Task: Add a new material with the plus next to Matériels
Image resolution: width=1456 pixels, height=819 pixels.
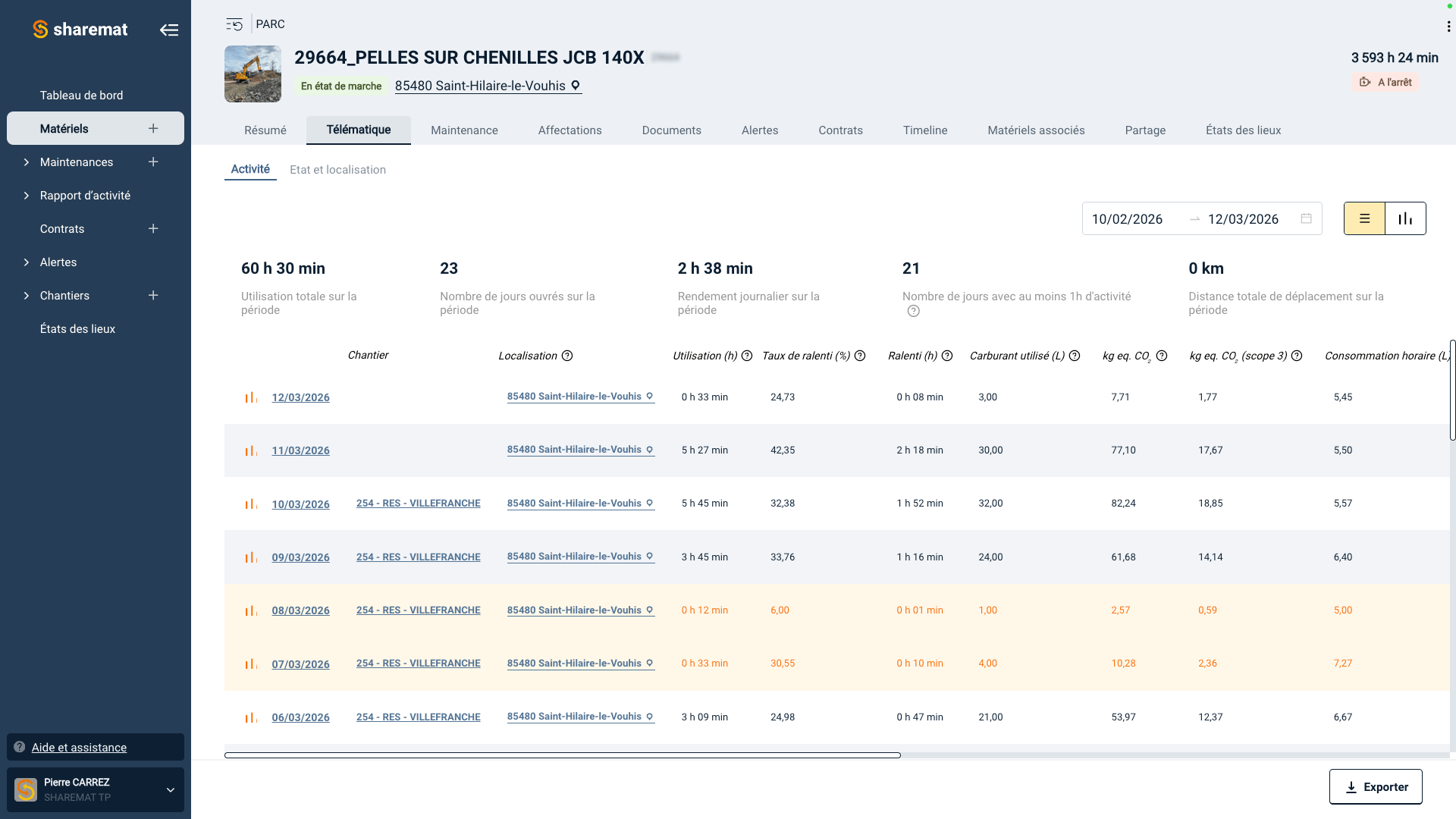Action: [x=153, y=128]
